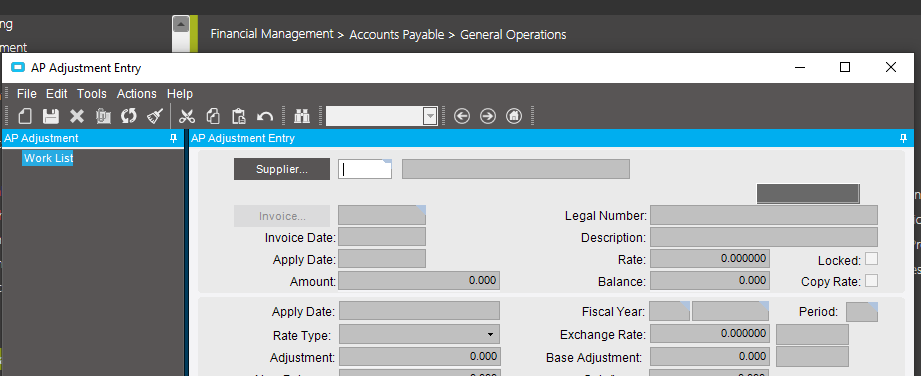Viewport: 921px width, 376px height.
Task: Click the Home navigation icon
Action: click(x=514, y=116)
